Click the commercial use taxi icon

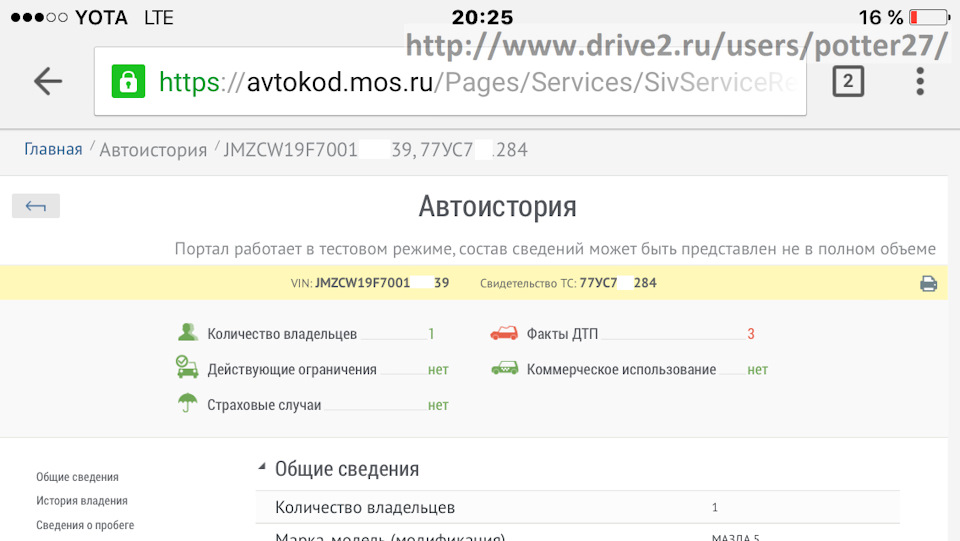click(504, 368)
